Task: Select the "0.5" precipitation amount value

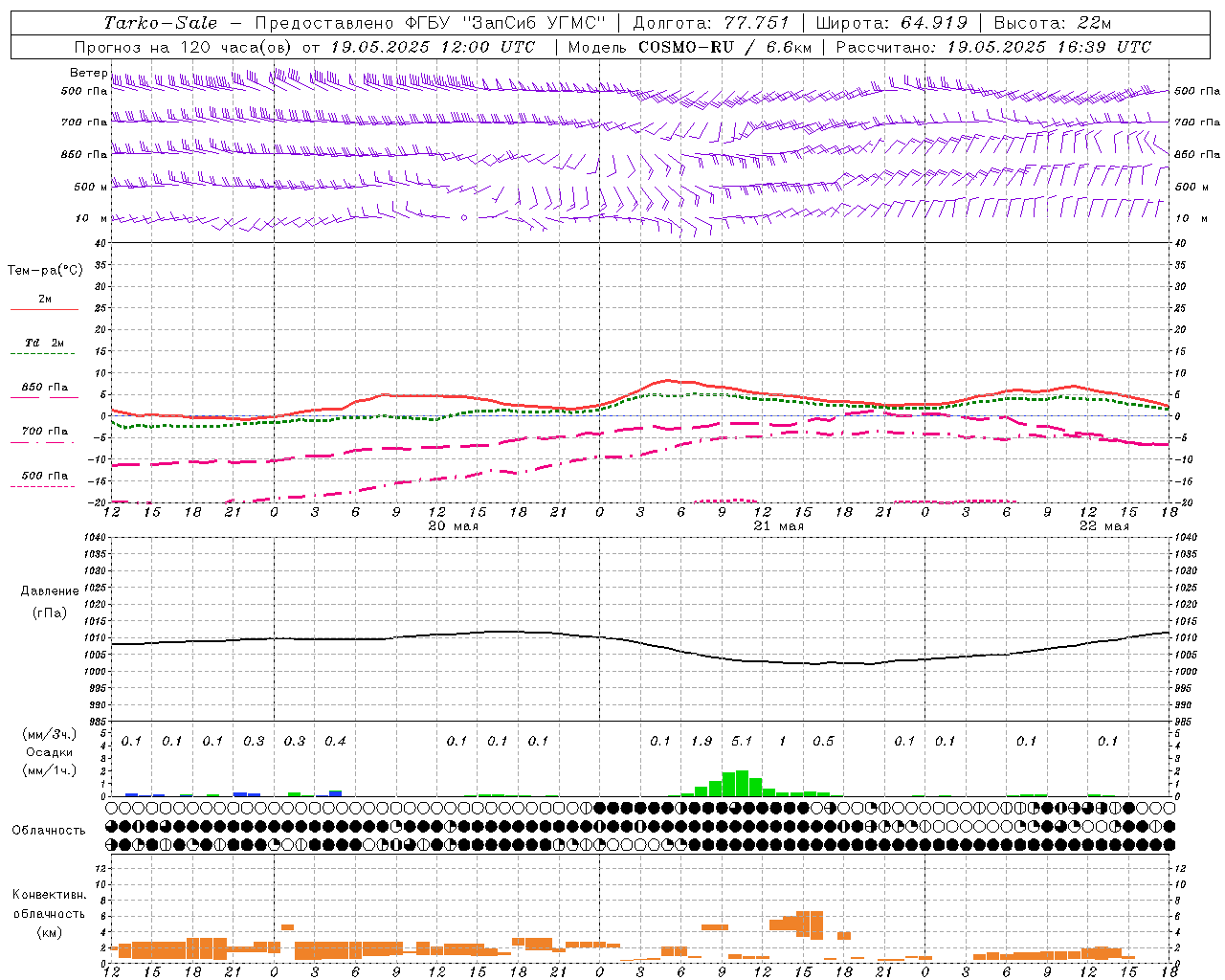Action: (823, 741)
